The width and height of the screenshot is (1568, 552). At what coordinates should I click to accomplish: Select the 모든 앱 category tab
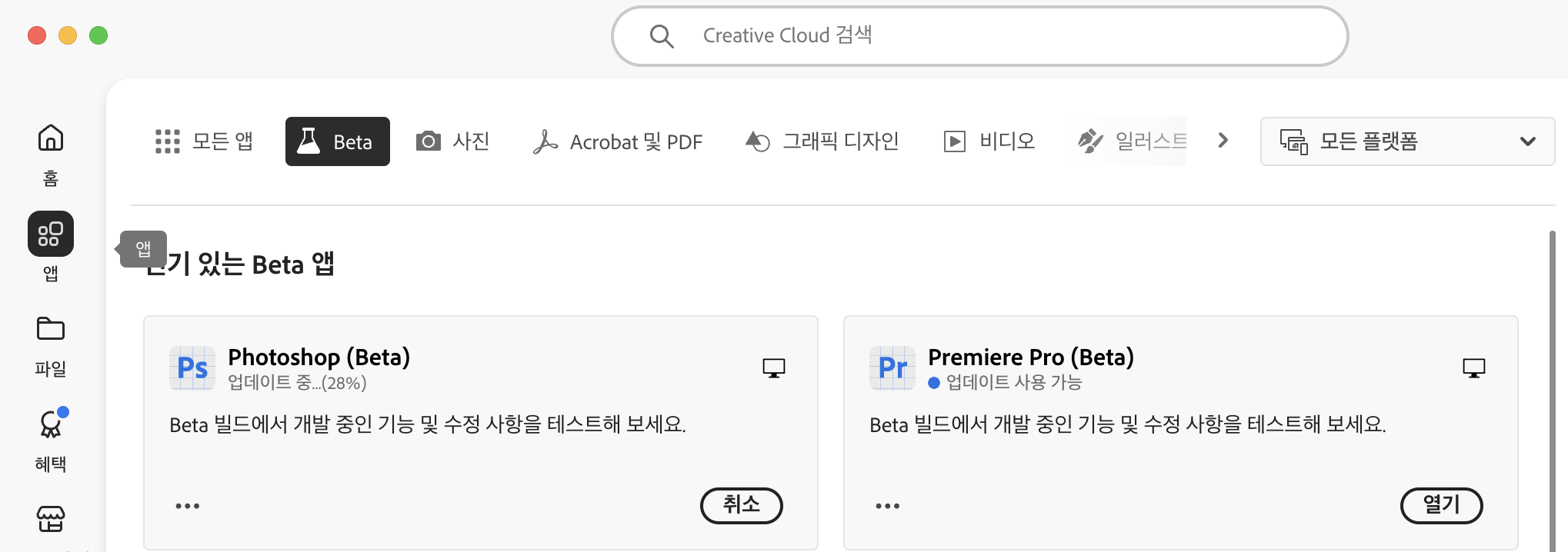pos(205,141)
